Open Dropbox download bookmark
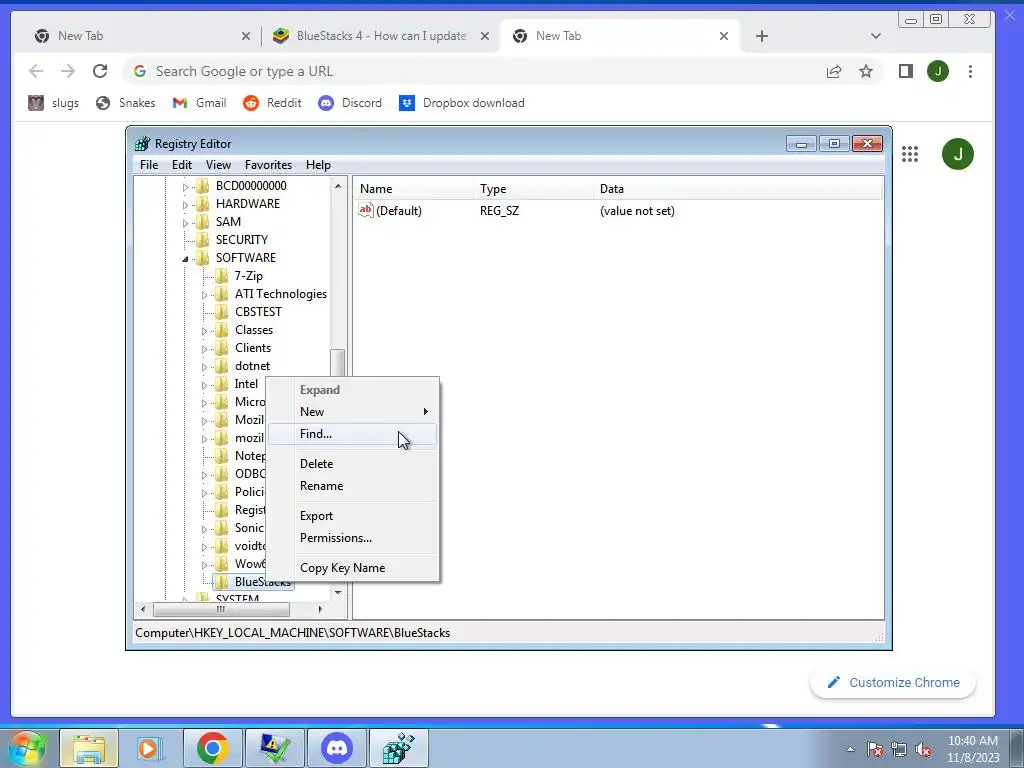1024x768 pixels. [x=462, y=103]
